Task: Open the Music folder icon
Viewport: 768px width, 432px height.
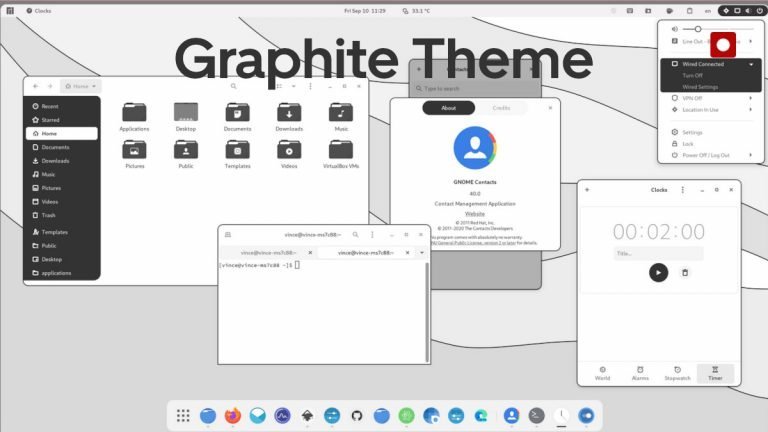Action: [x=341, y=117]
